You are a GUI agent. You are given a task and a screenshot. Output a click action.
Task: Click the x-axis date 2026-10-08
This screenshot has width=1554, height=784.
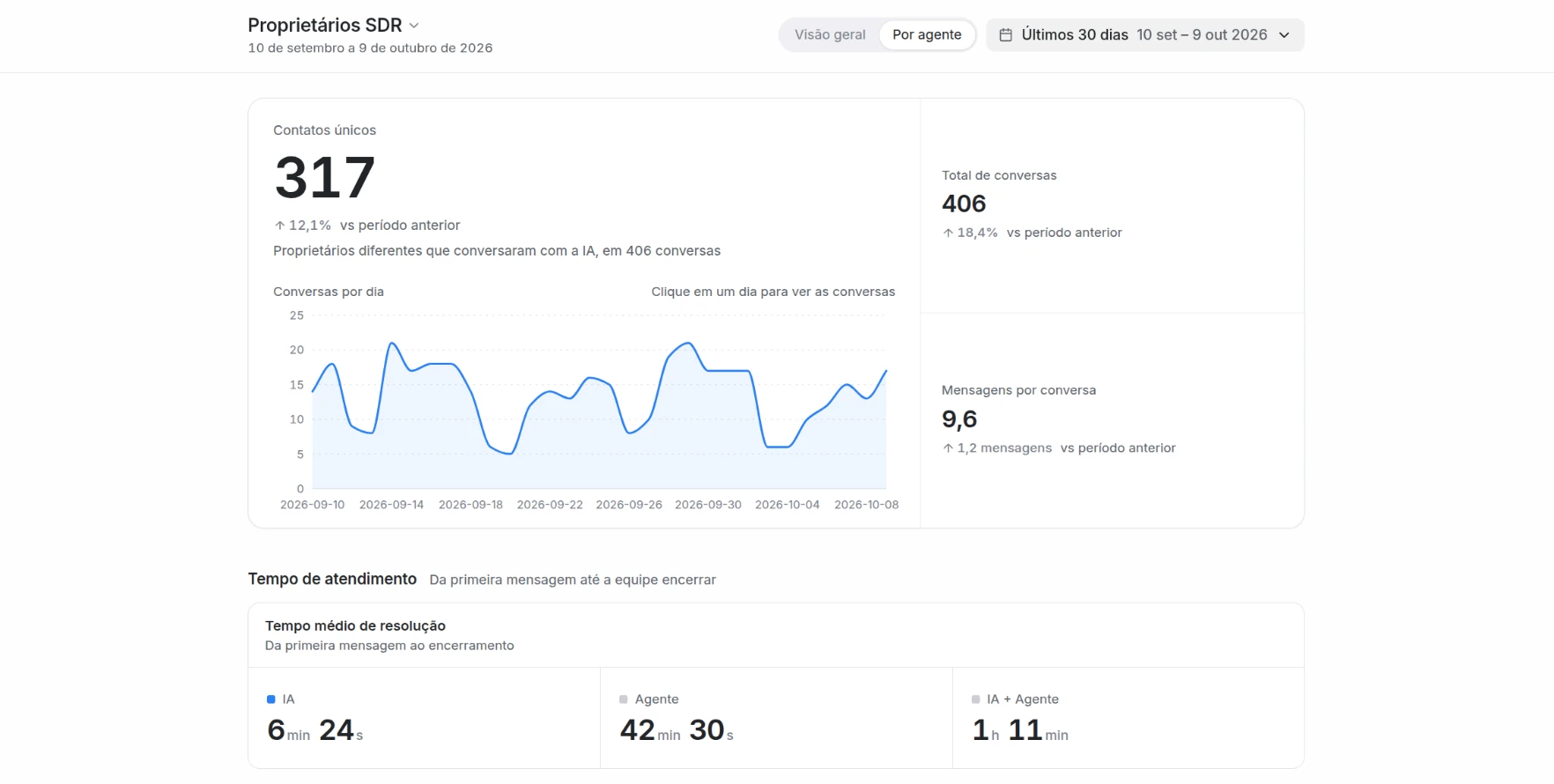tap(867, 505)
